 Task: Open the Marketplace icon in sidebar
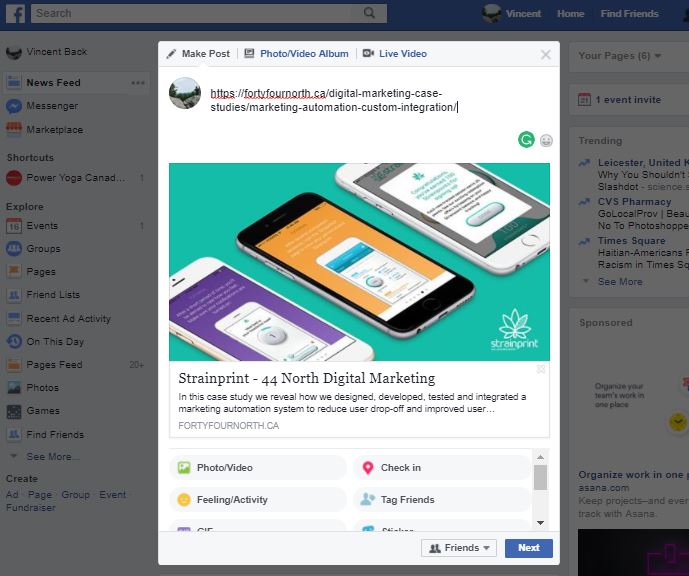coord(14,129)
